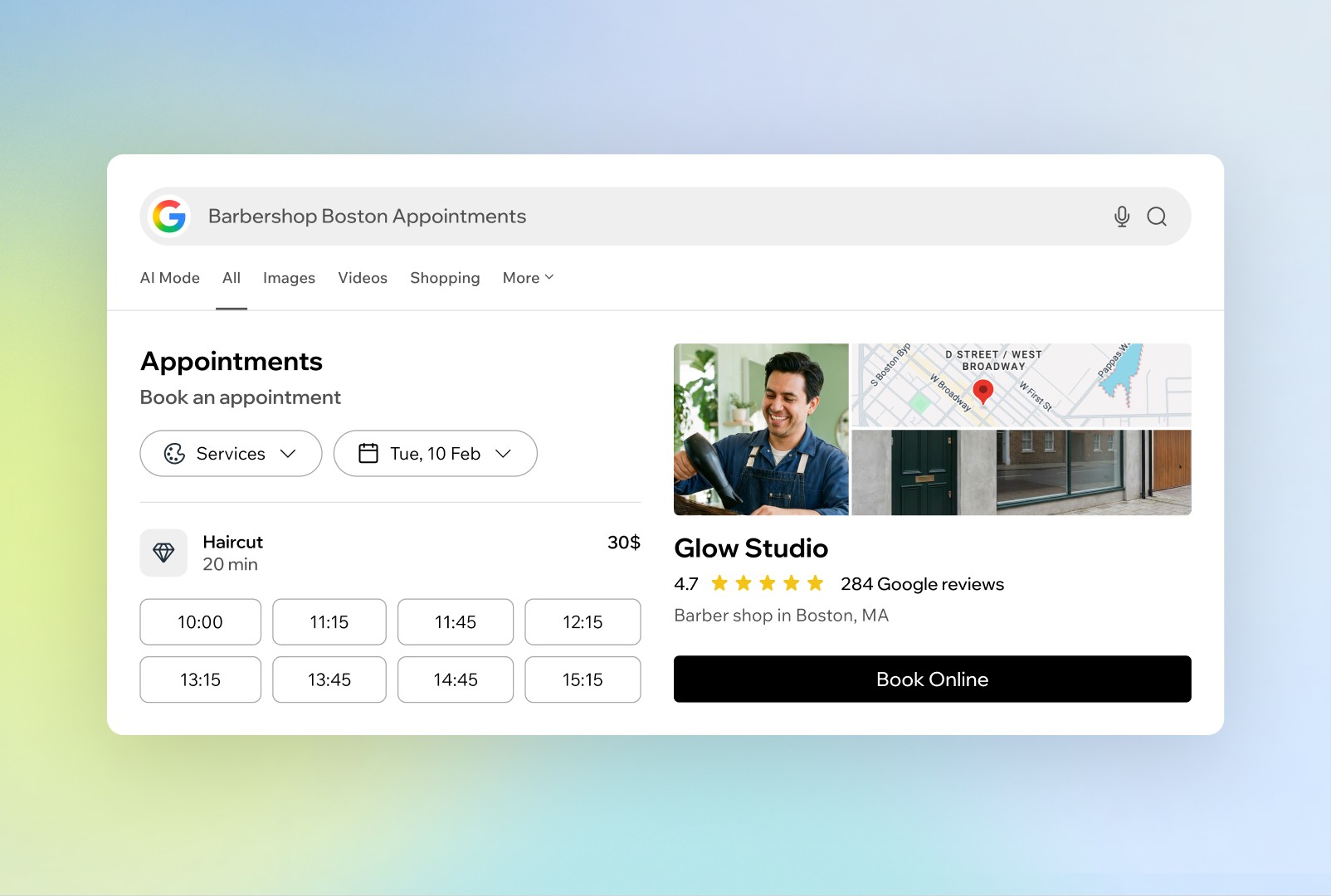Click the search magnifier icon
The width and height of the screenshot is (1331, 896).
pos(1157,217)
